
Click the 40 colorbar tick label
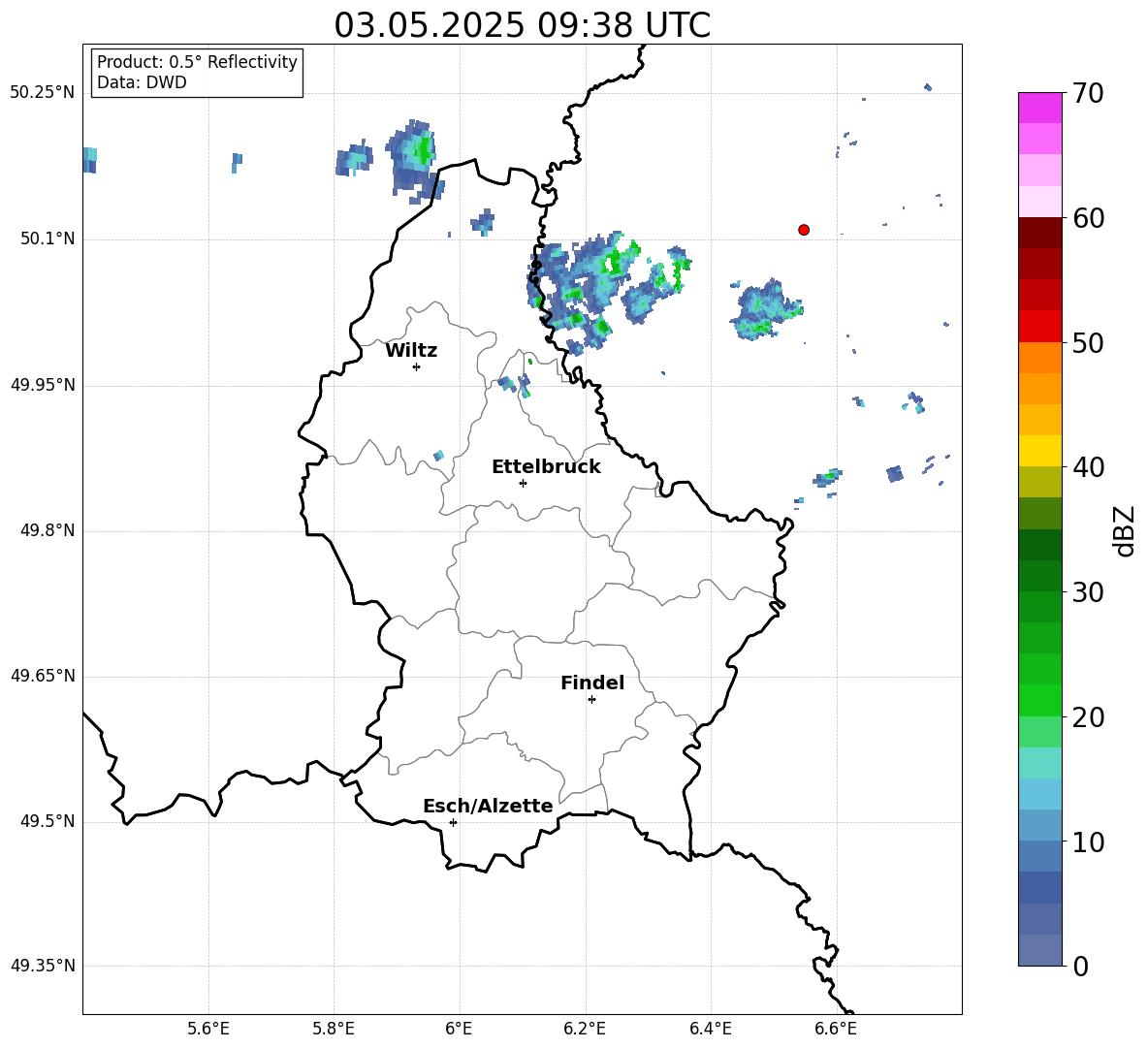[1088, 467]
